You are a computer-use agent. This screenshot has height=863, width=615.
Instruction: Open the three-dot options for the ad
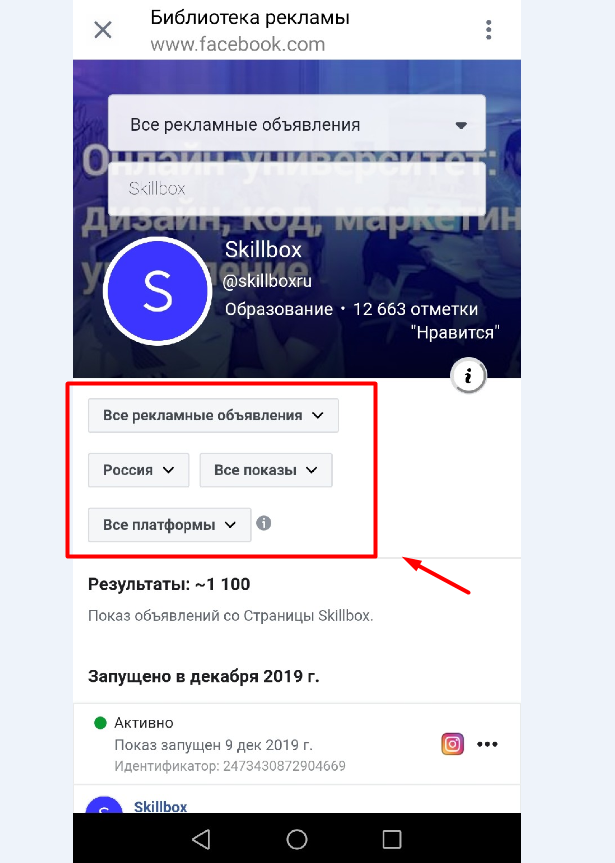487,744
